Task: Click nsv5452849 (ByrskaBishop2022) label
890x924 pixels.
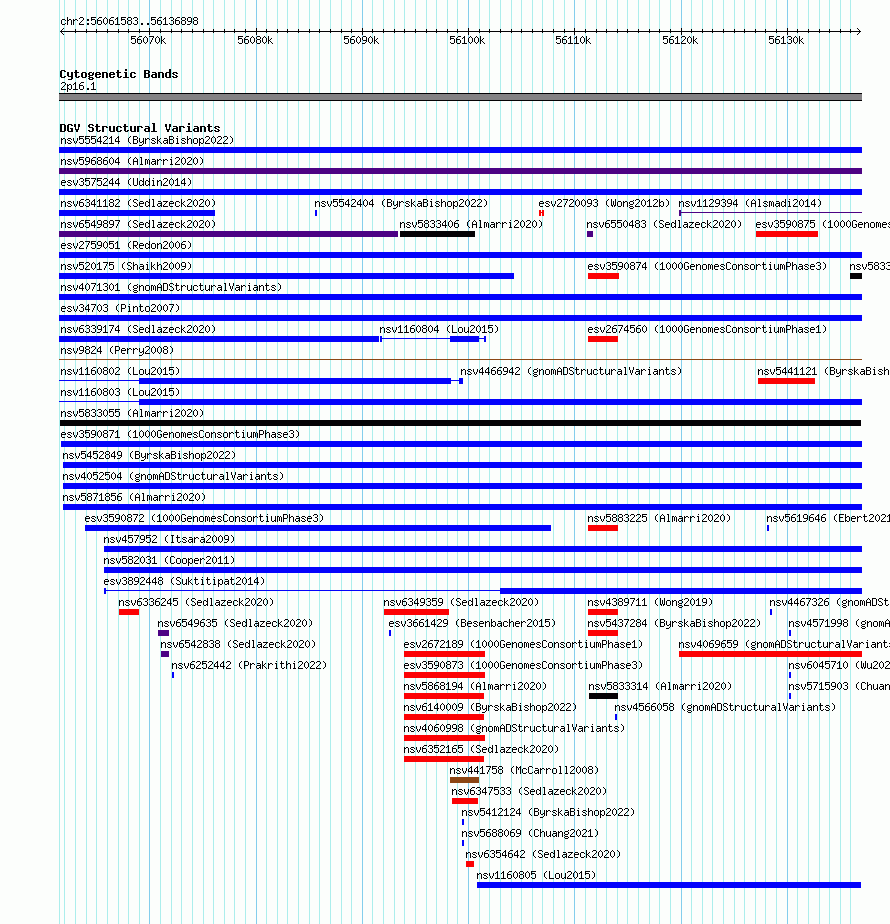Action: tap(149, 456)
